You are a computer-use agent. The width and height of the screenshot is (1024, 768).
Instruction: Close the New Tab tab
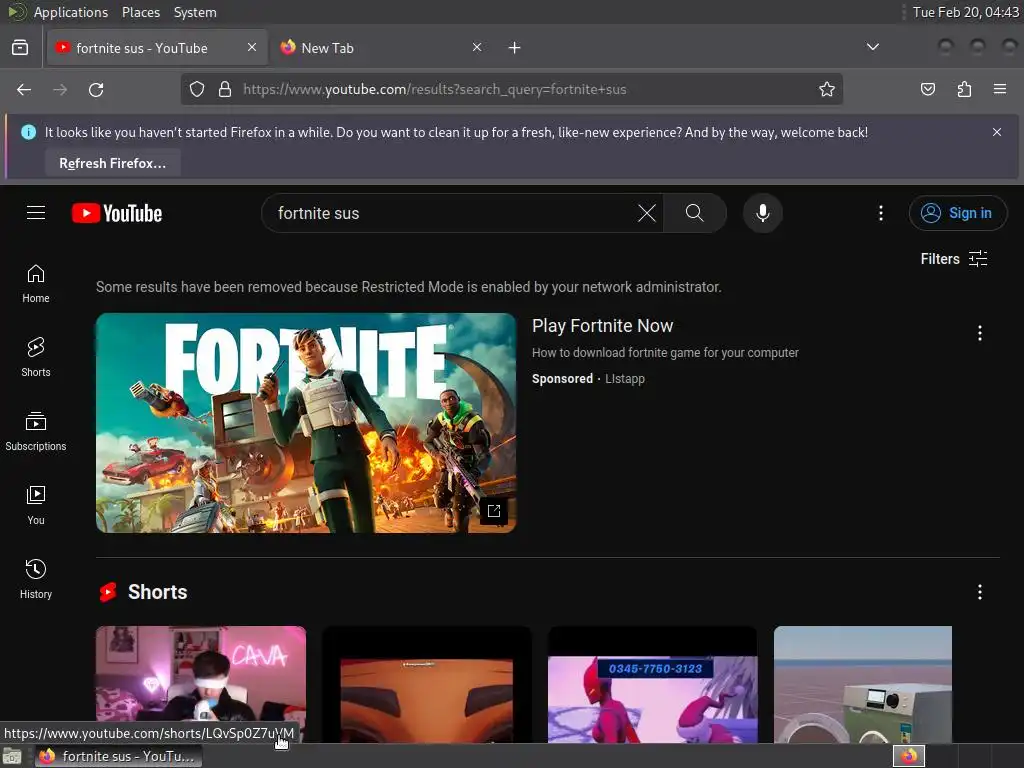(477, 47)
